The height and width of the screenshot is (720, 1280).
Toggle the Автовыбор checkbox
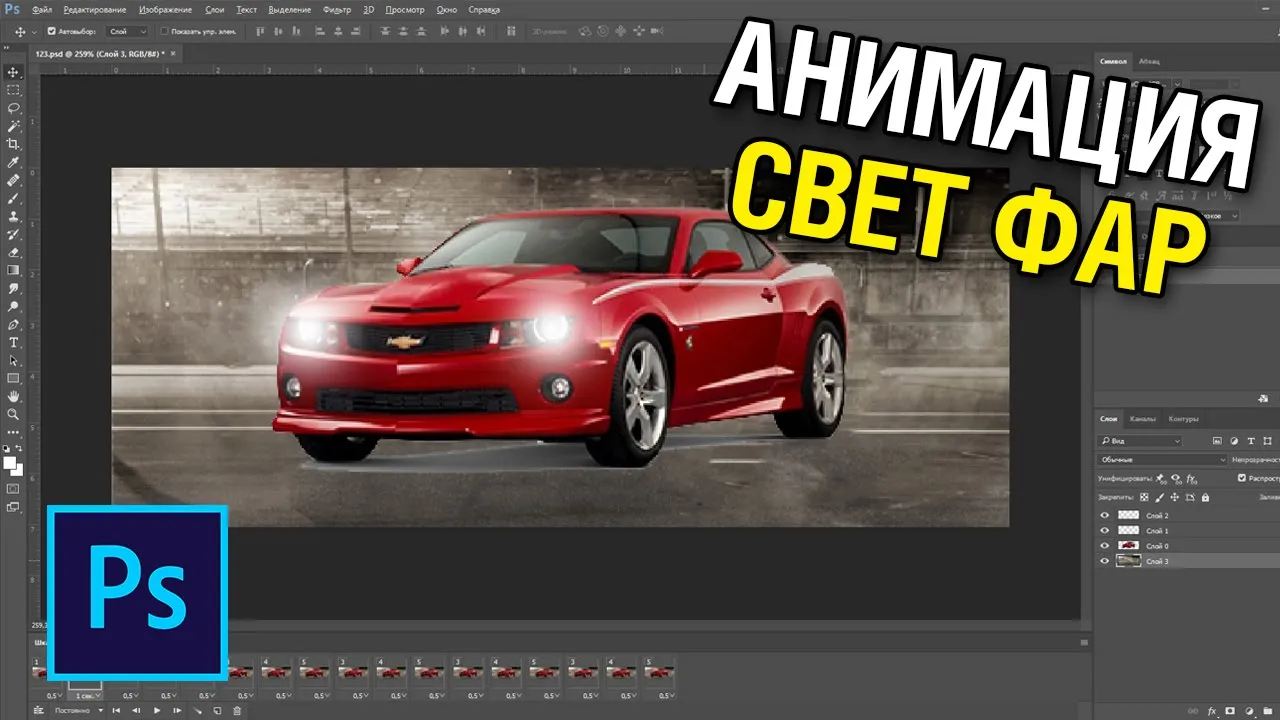[52, 32]
